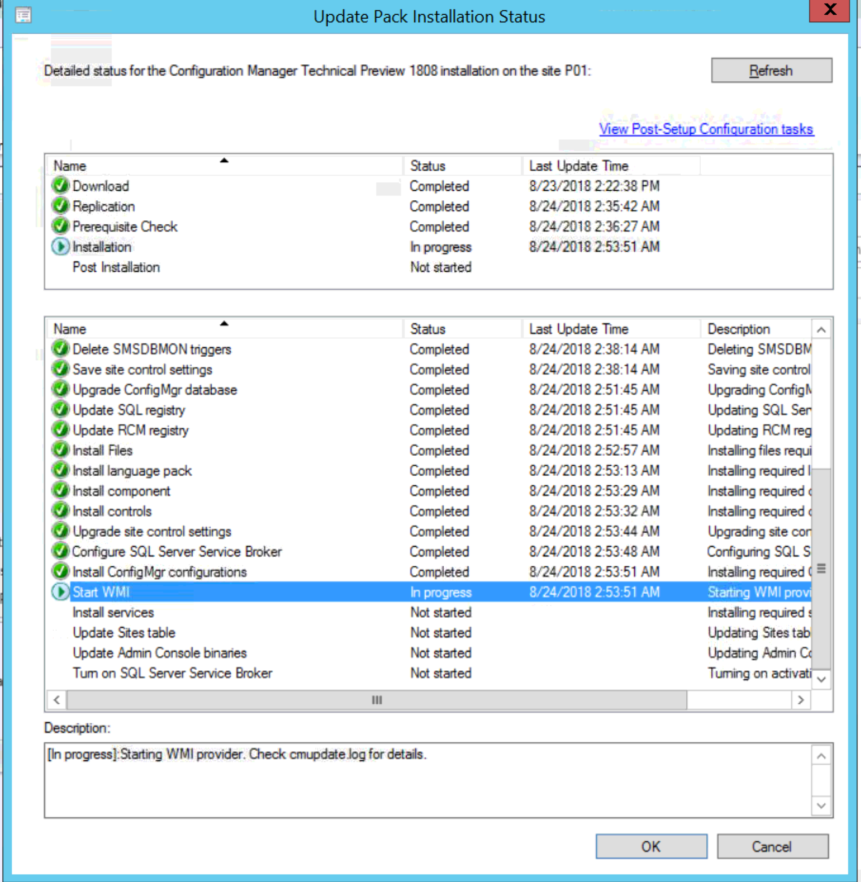Click In progress status of Installation row
The image size is (861, 882).
pos(441,247)
